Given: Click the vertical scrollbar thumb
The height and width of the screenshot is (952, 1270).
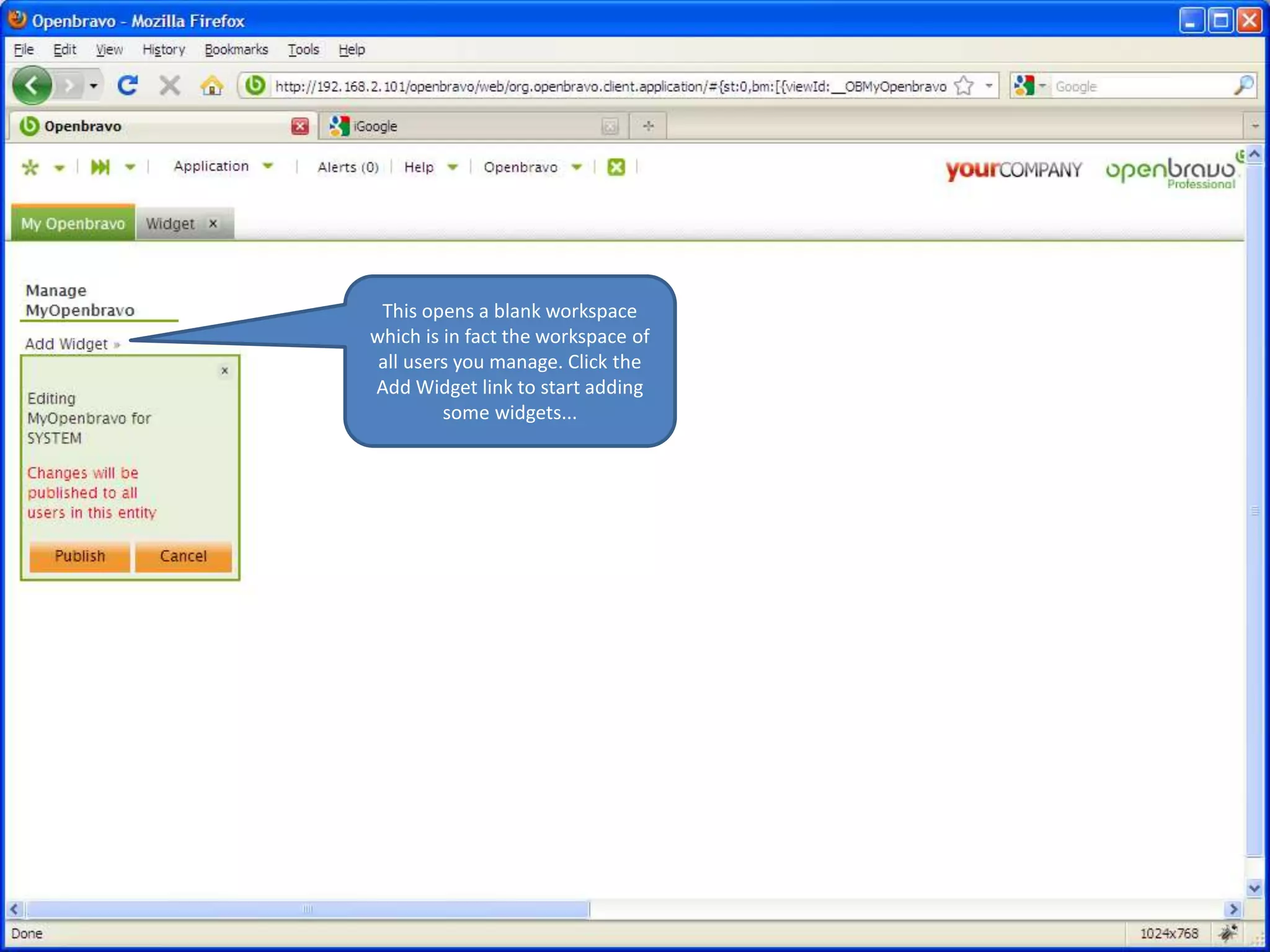Looking at the screenshot, I should pos(1254,511).
